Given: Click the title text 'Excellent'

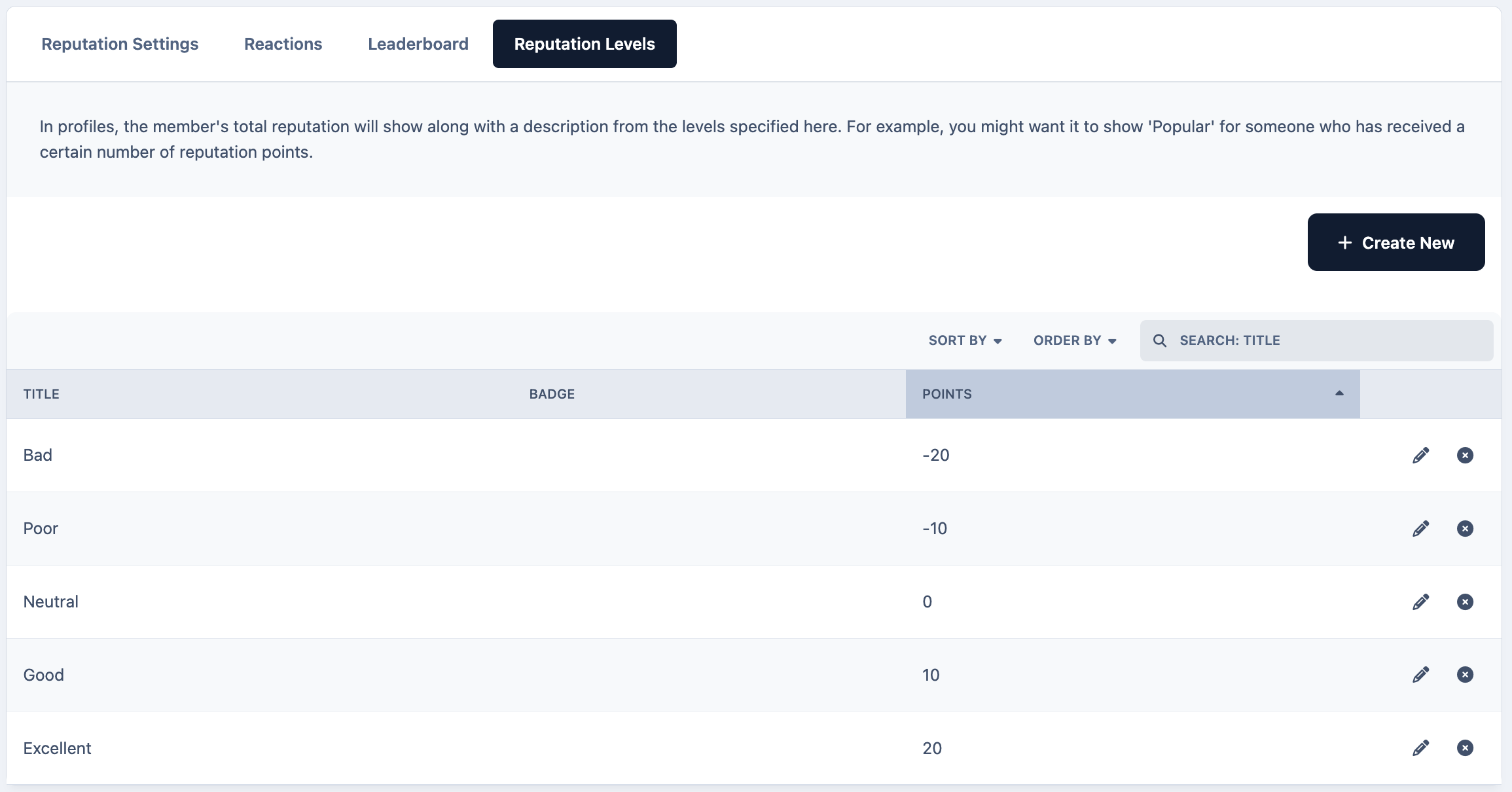Looking at the screenshot, I should pyautogui.click(x=57, y=748).
